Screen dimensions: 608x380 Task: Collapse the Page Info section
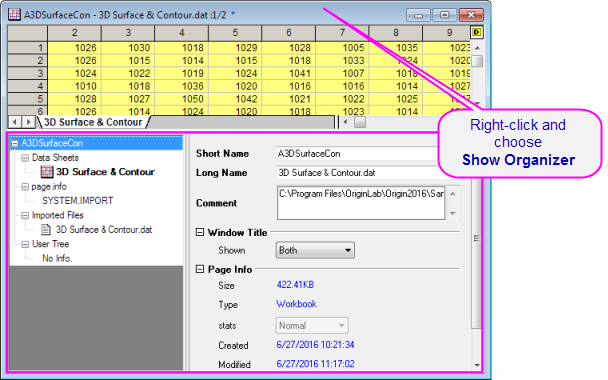200,269
